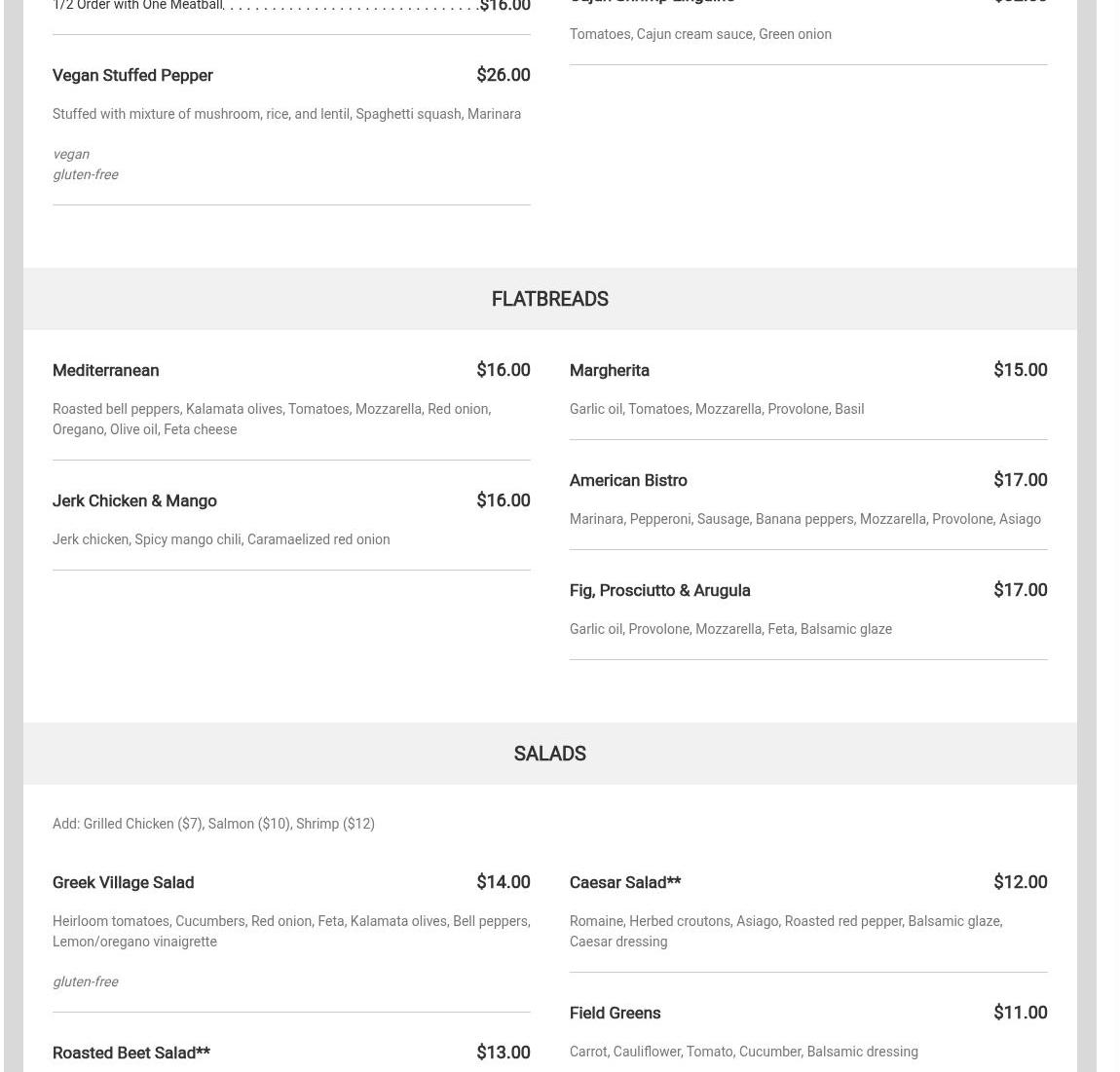Click the $26.00 Vegan Stuffed Pepper price
Viewport: 1120px width, 1072px height.
coord(503,75)
